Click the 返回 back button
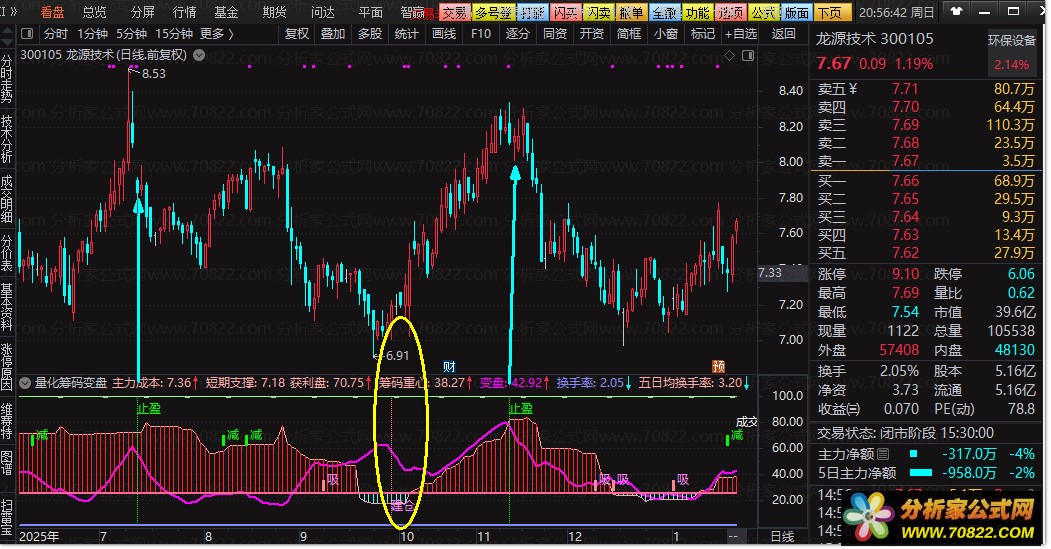This screenshot has width=1051, height=549. [x=784, y=33]
